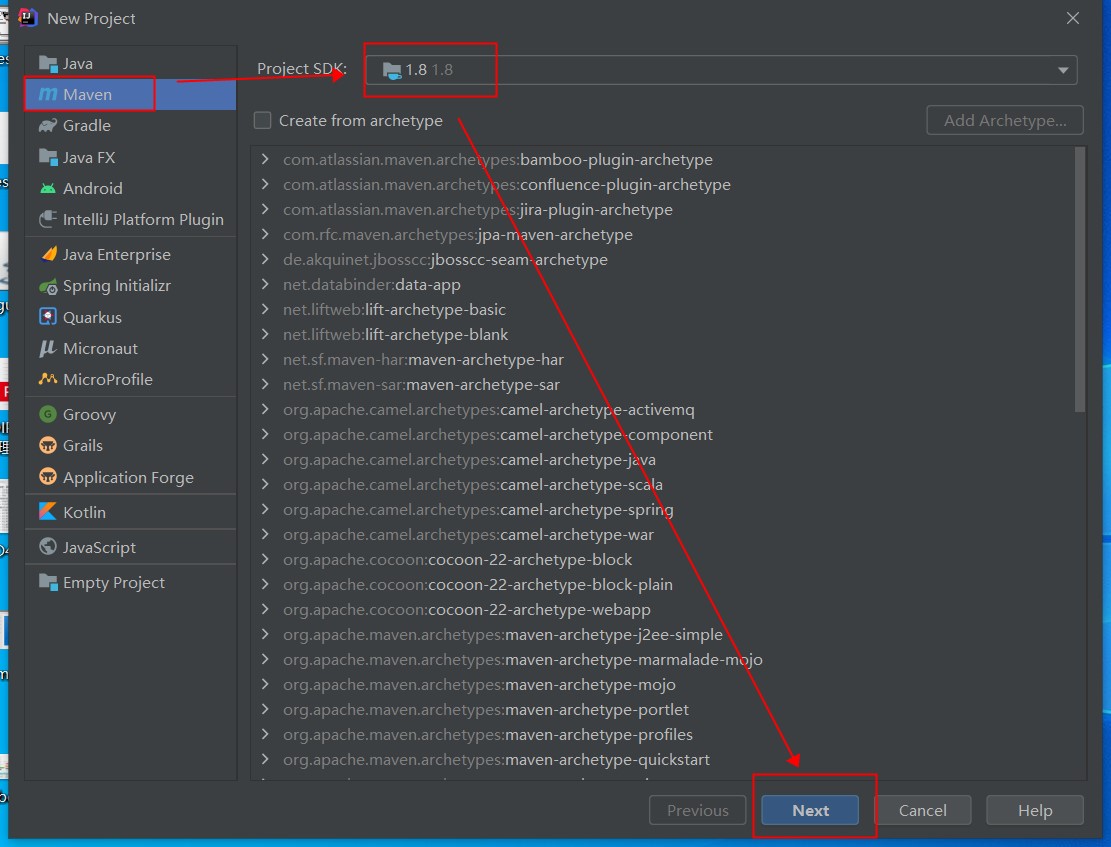The height and width of the screenshot is (847, 1111).
Task: Click the Android robot icon
Action: (x=48, y=189)
